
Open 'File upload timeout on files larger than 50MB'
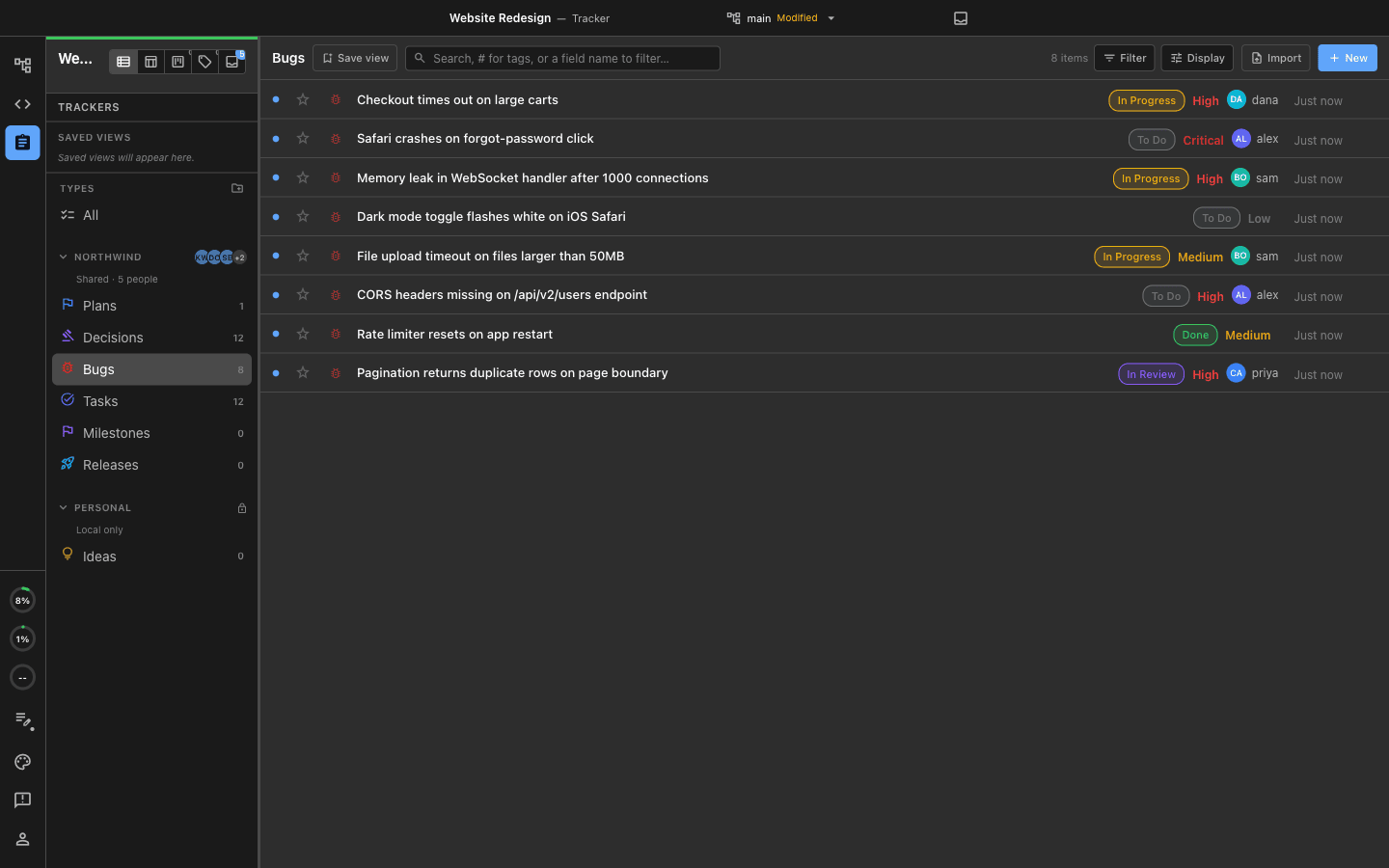pyautogui.click(x=490, y=256)
